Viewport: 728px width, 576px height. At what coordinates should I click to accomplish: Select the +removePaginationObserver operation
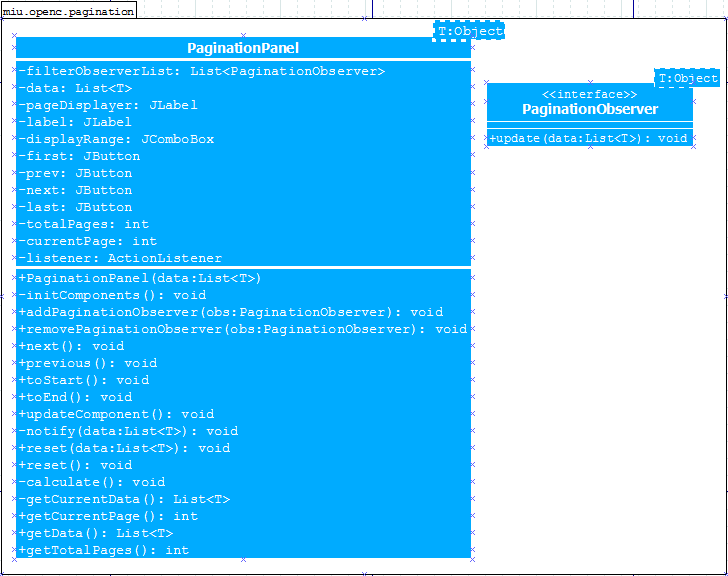[243, 330]
